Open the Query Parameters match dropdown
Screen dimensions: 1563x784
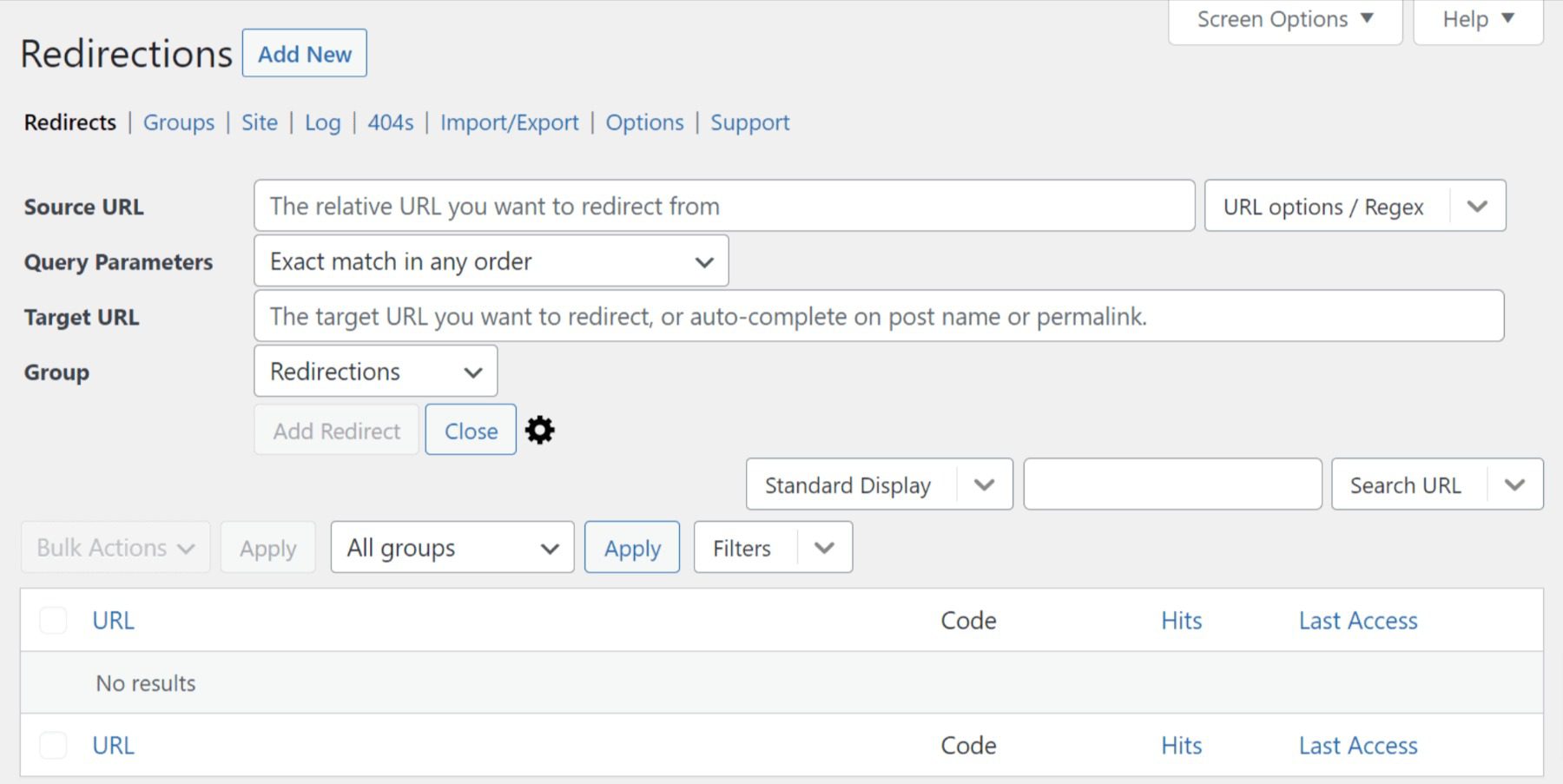tap(491, 261)
